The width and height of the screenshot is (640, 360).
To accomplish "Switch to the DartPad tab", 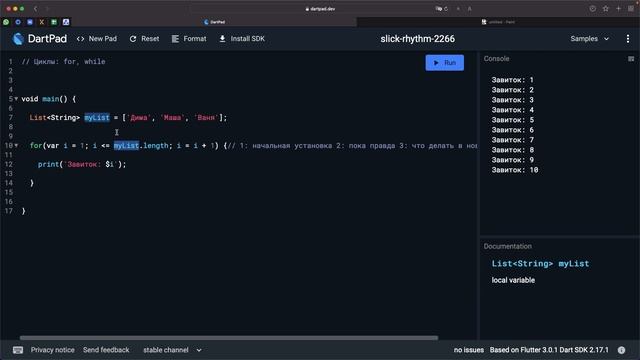I will [214, 22].
